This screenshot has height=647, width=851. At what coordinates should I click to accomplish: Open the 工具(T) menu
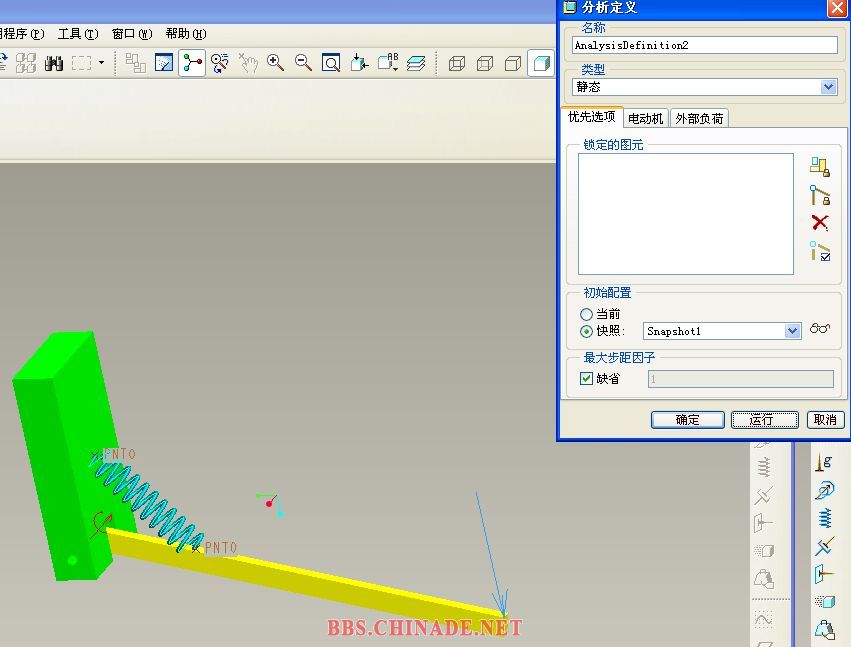coord(77,34)
